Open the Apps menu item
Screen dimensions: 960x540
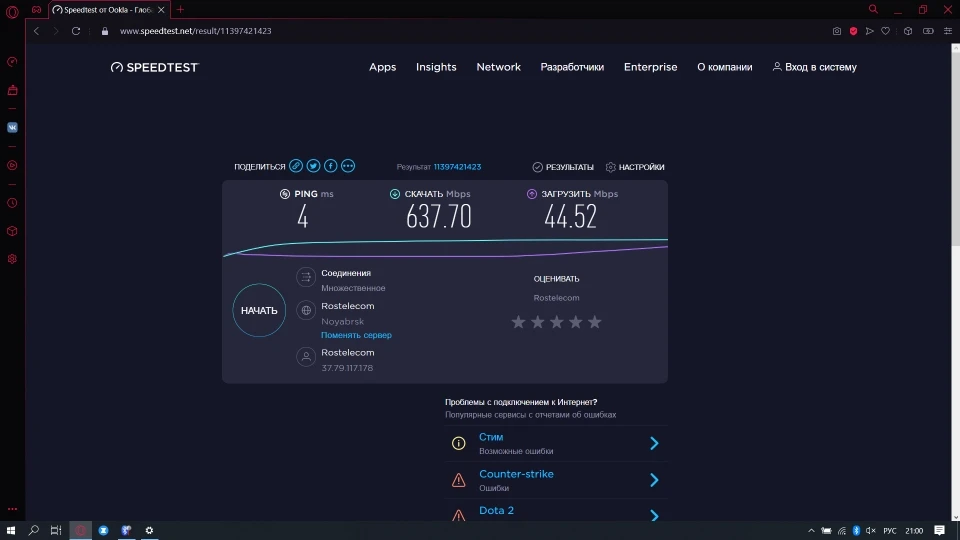[x=382, y=67]
